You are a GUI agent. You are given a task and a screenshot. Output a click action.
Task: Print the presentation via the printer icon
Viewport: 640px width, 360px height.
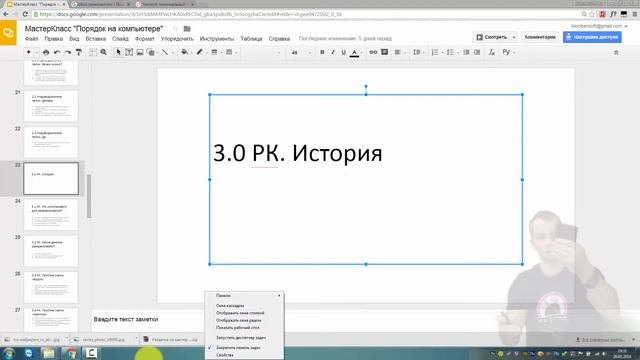pyautogui.click(x=46, y=52)
